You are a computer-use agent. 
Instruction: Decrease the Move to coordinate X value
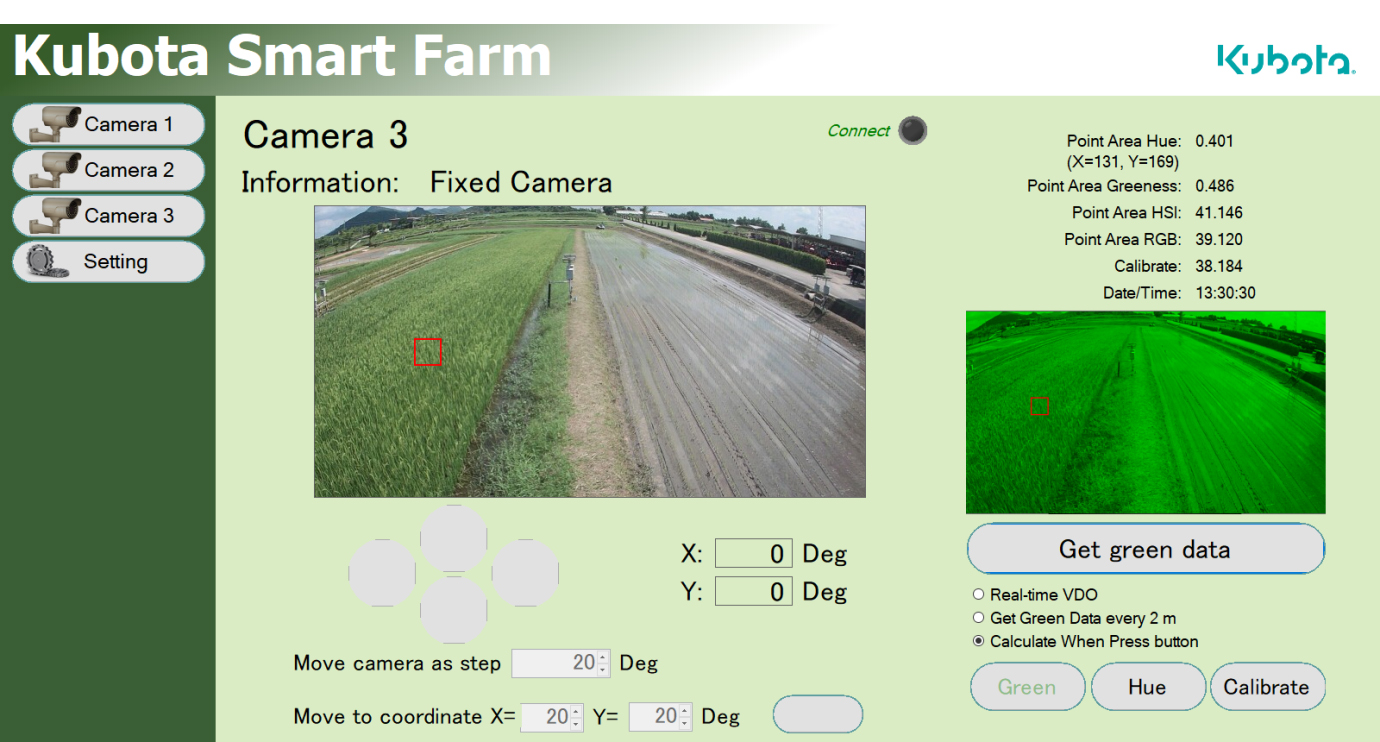click(576, 723)
